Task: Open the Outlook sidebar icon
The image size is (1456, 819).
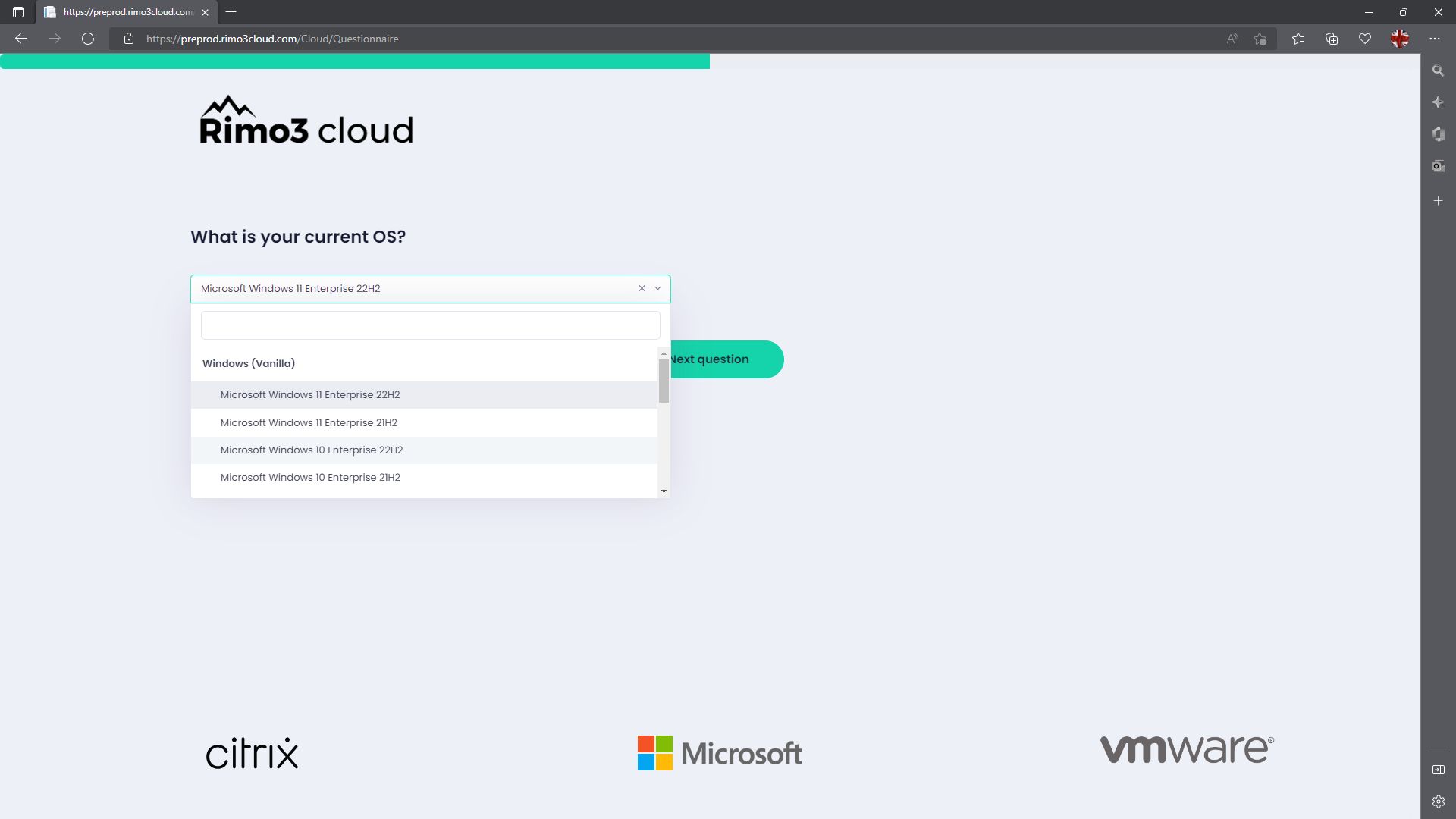Action: click(x=1438, y=166)
